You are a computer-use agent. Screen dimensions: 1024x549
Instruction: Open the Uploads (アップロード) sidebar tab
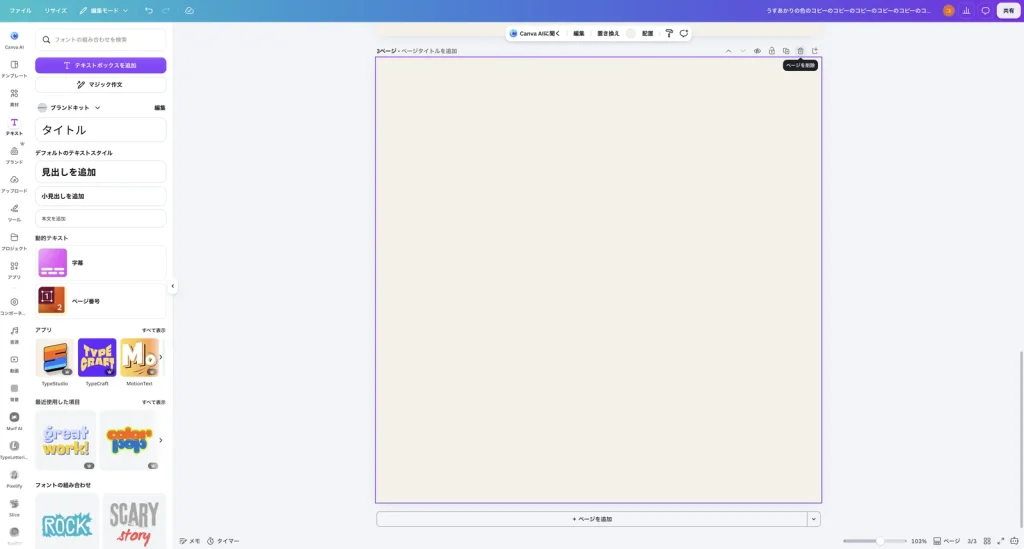(14, 183)
